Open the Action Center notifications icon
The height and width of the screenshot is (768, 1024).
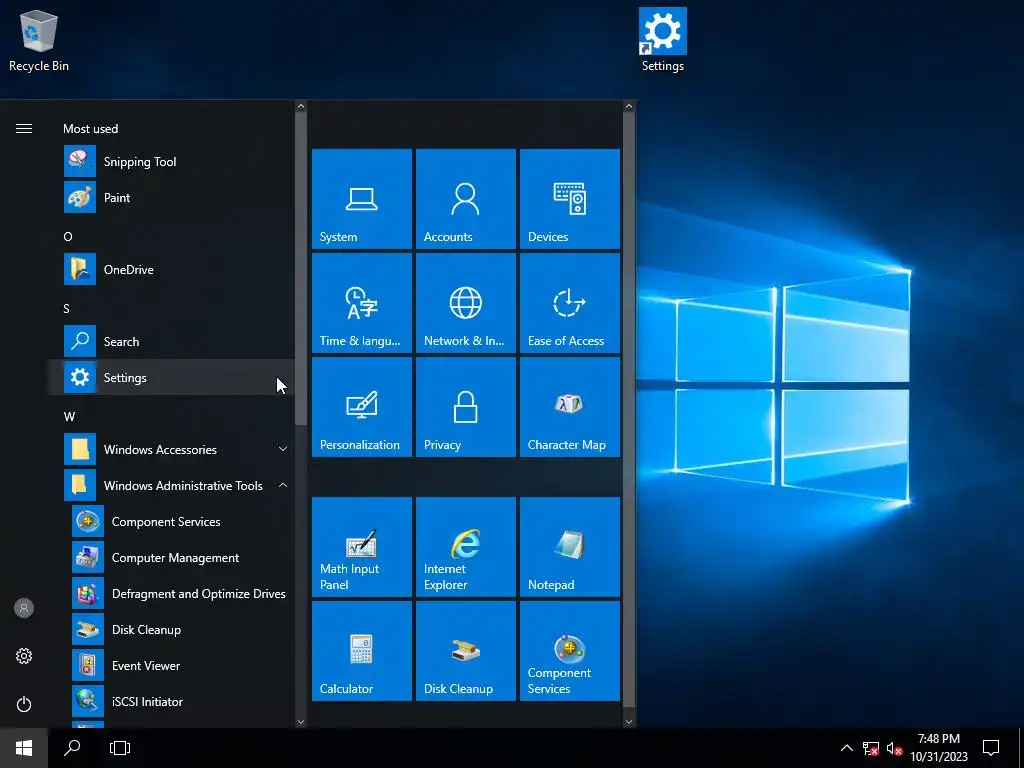(991, 748)
